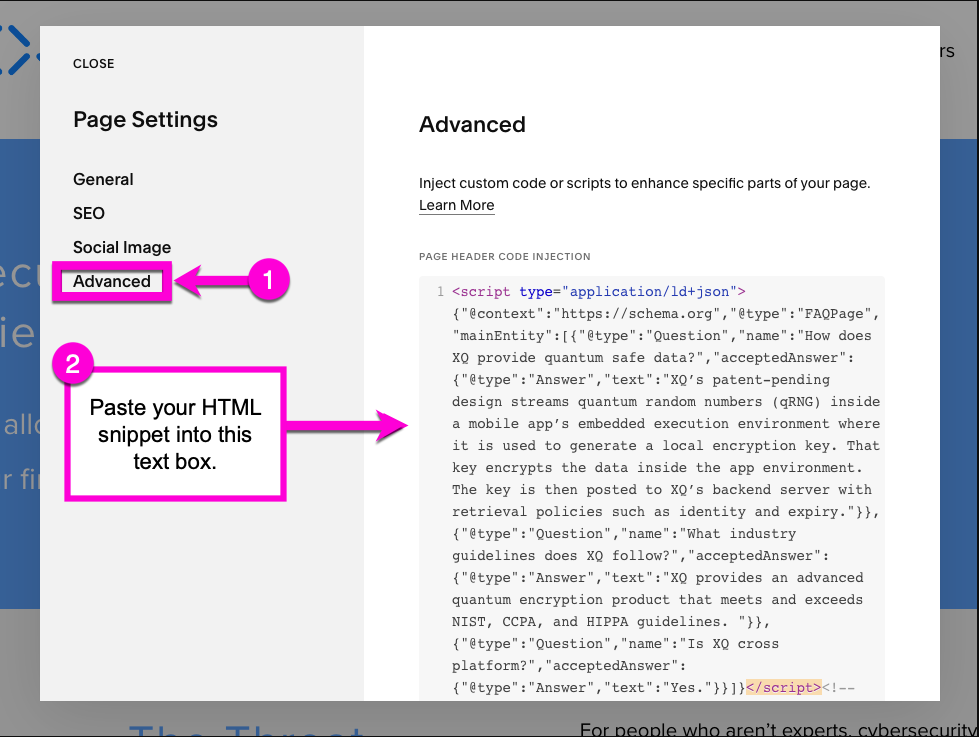Switch to the SEO settings section
Viewport: 979px width, 737px height.
[x=89, y=214]
